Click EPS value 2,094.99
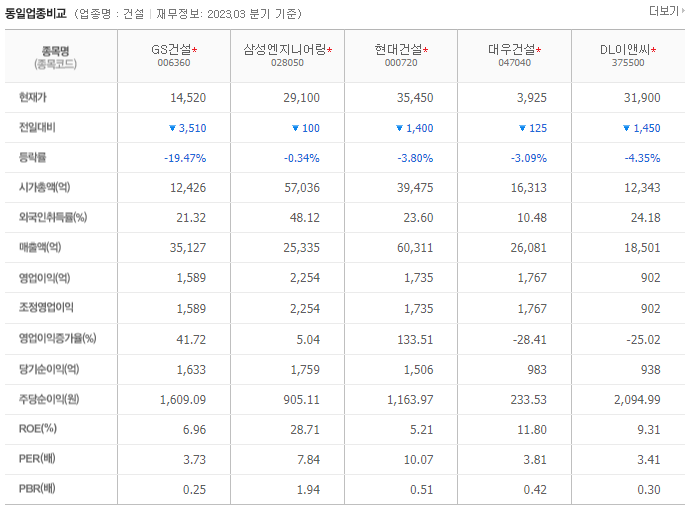This screenshot has width=697, height=517. (637, 400)
